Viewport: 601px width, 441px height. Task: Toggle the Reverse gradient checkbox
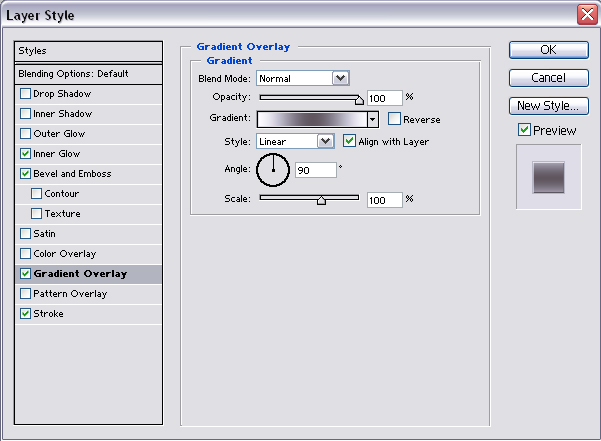(x=394, y=119)
